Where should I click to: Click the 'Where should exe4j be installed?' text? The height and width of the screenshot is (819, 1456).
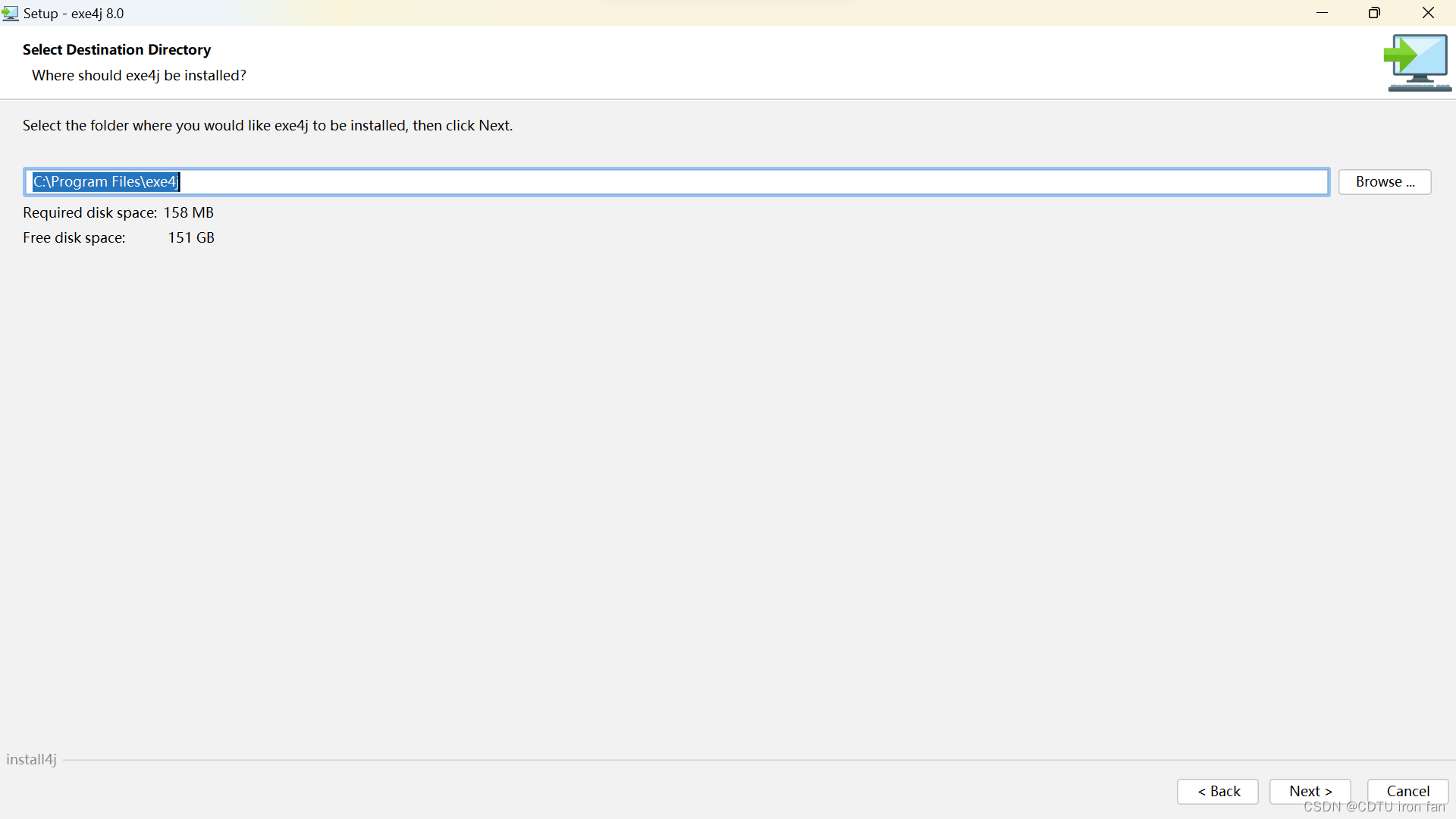[139, 75]
